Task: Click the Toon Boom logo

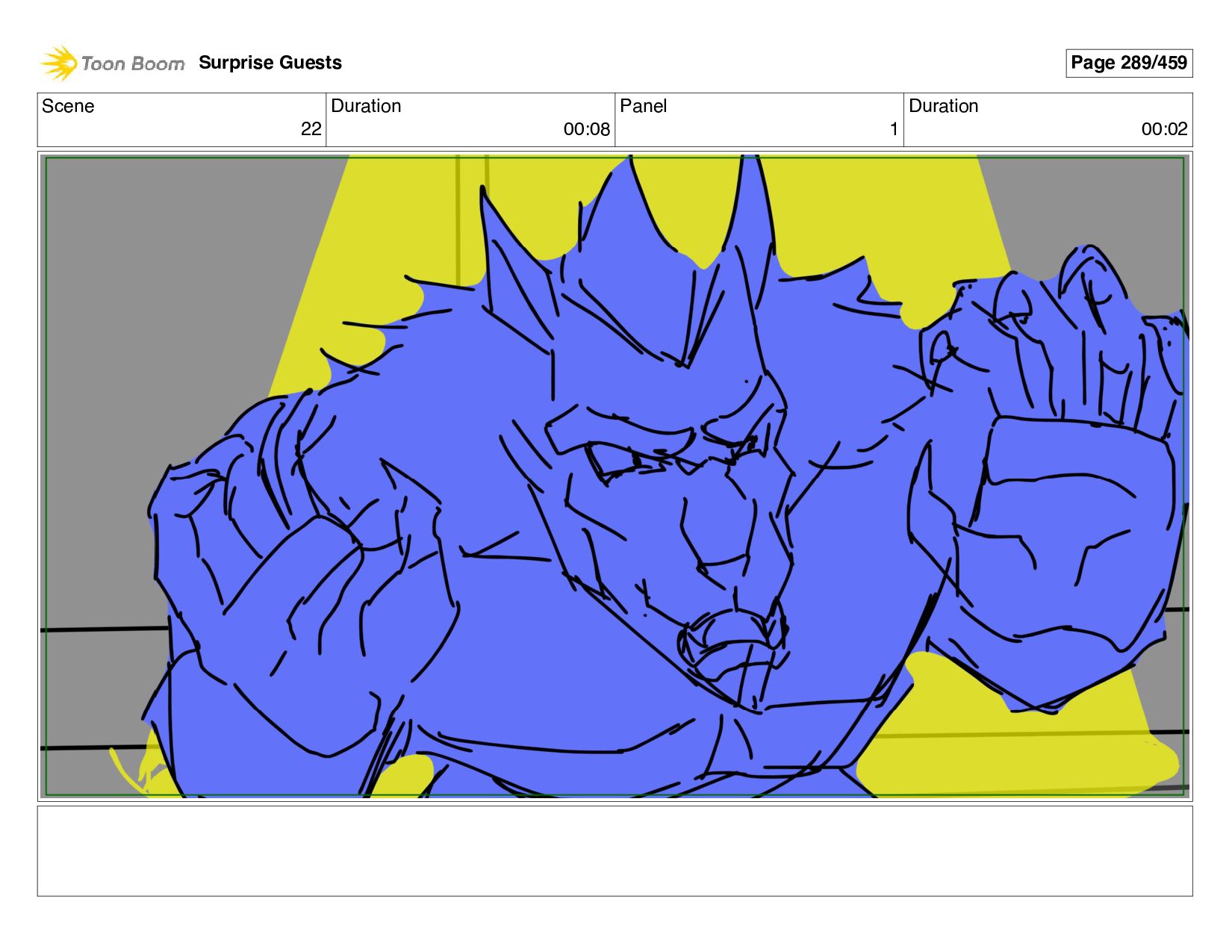Action: [112, 63]
